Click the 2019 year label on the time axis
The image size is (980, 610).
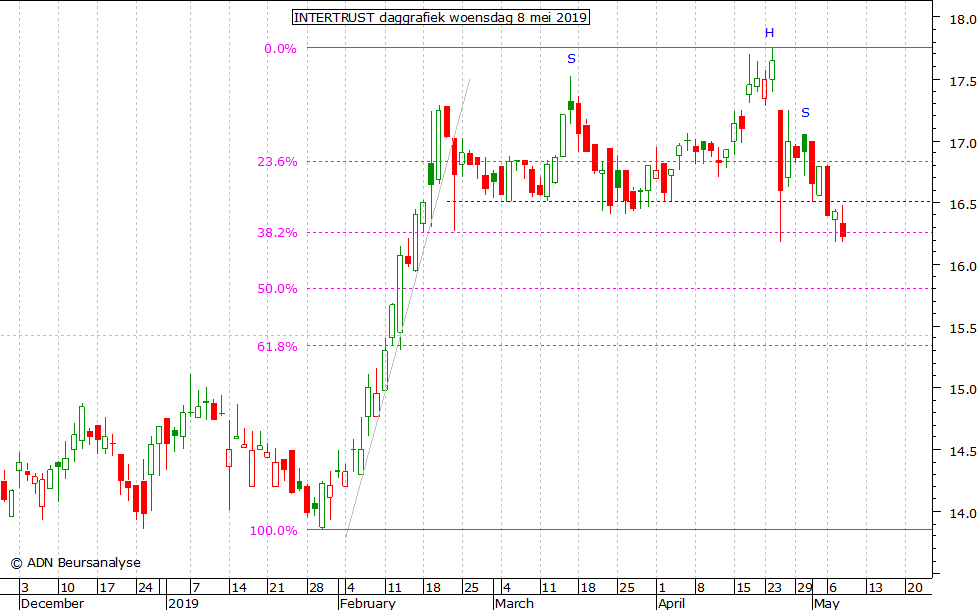click(183, 603)
